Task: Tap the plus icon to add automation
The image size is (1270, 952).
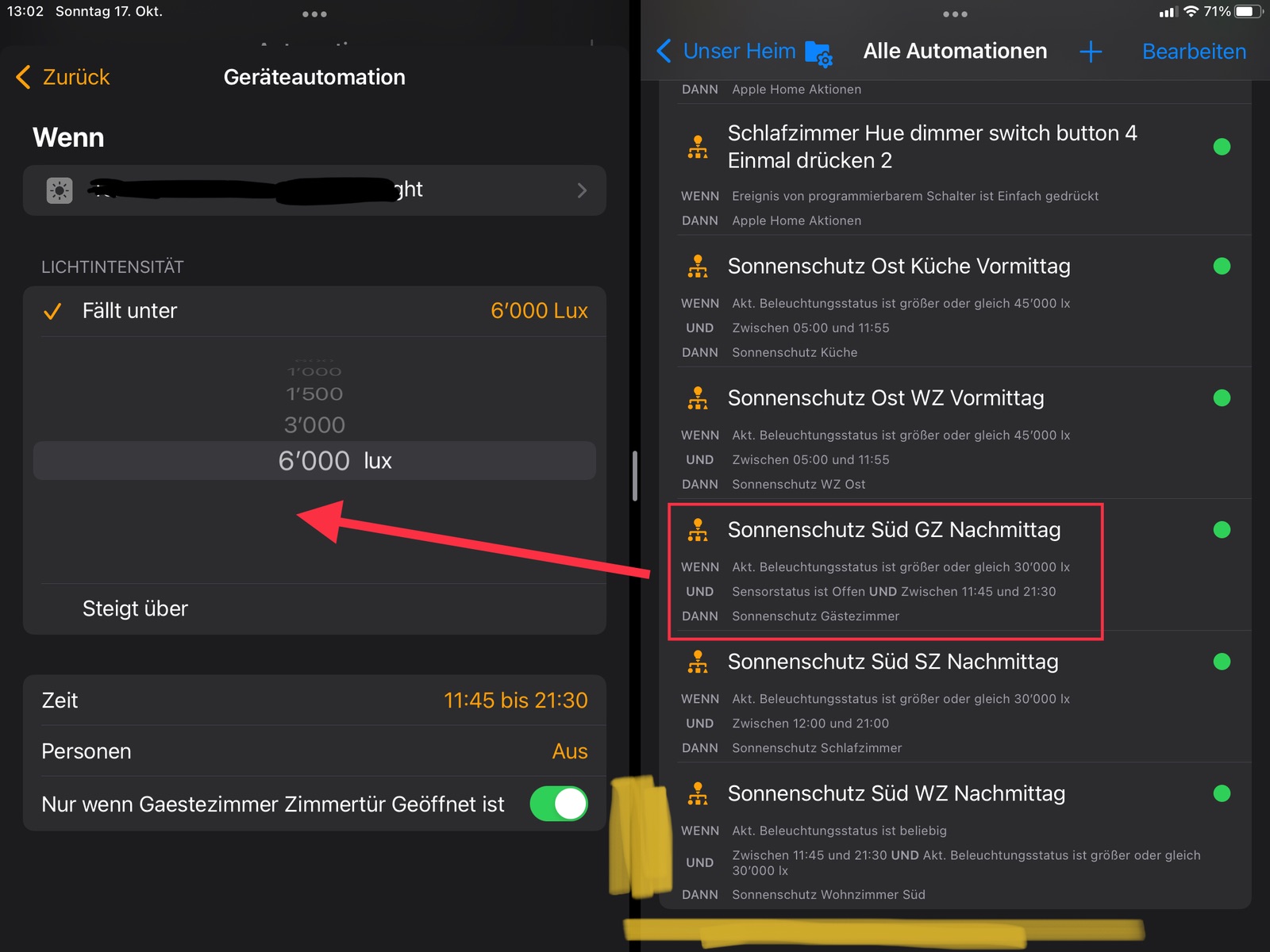Action: point(1091,52)
